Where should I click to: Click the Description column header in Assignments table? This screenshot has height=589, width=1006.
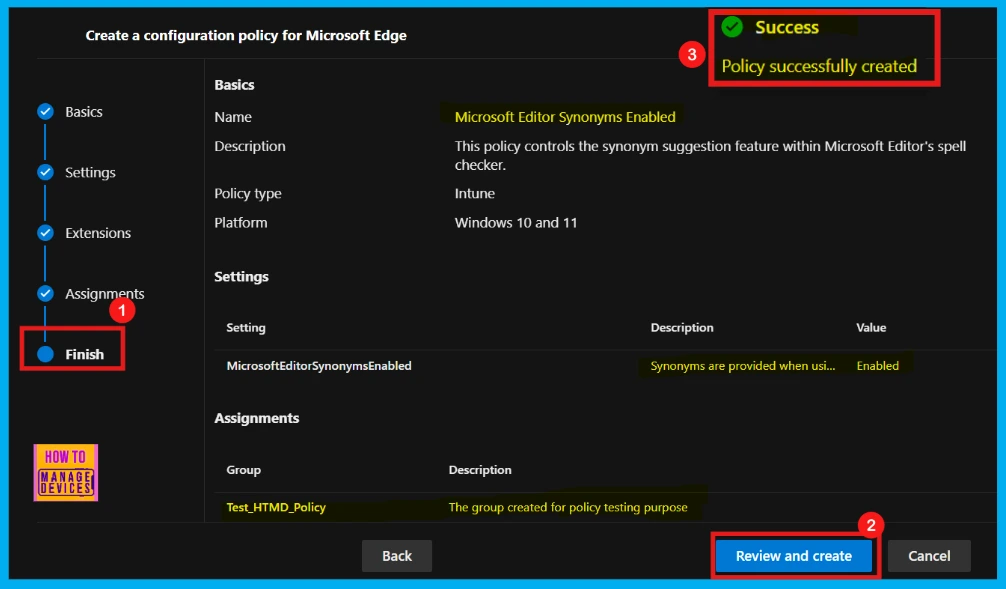[480, 470]
